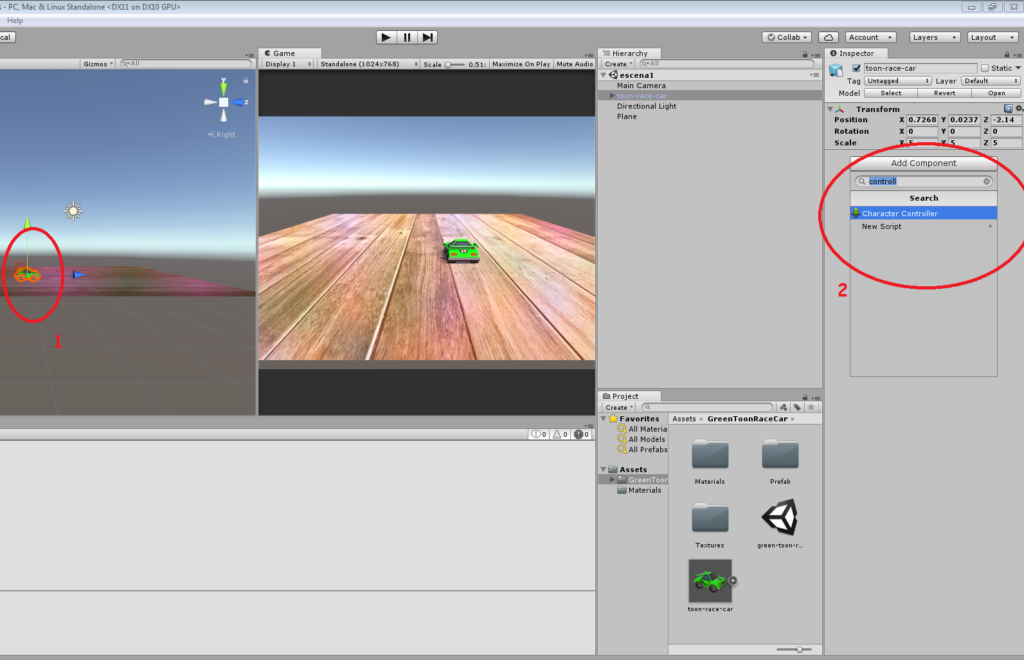
Task: Open the Gizmos dropdown
Action: pyautogui.click(x=98, y=64)
